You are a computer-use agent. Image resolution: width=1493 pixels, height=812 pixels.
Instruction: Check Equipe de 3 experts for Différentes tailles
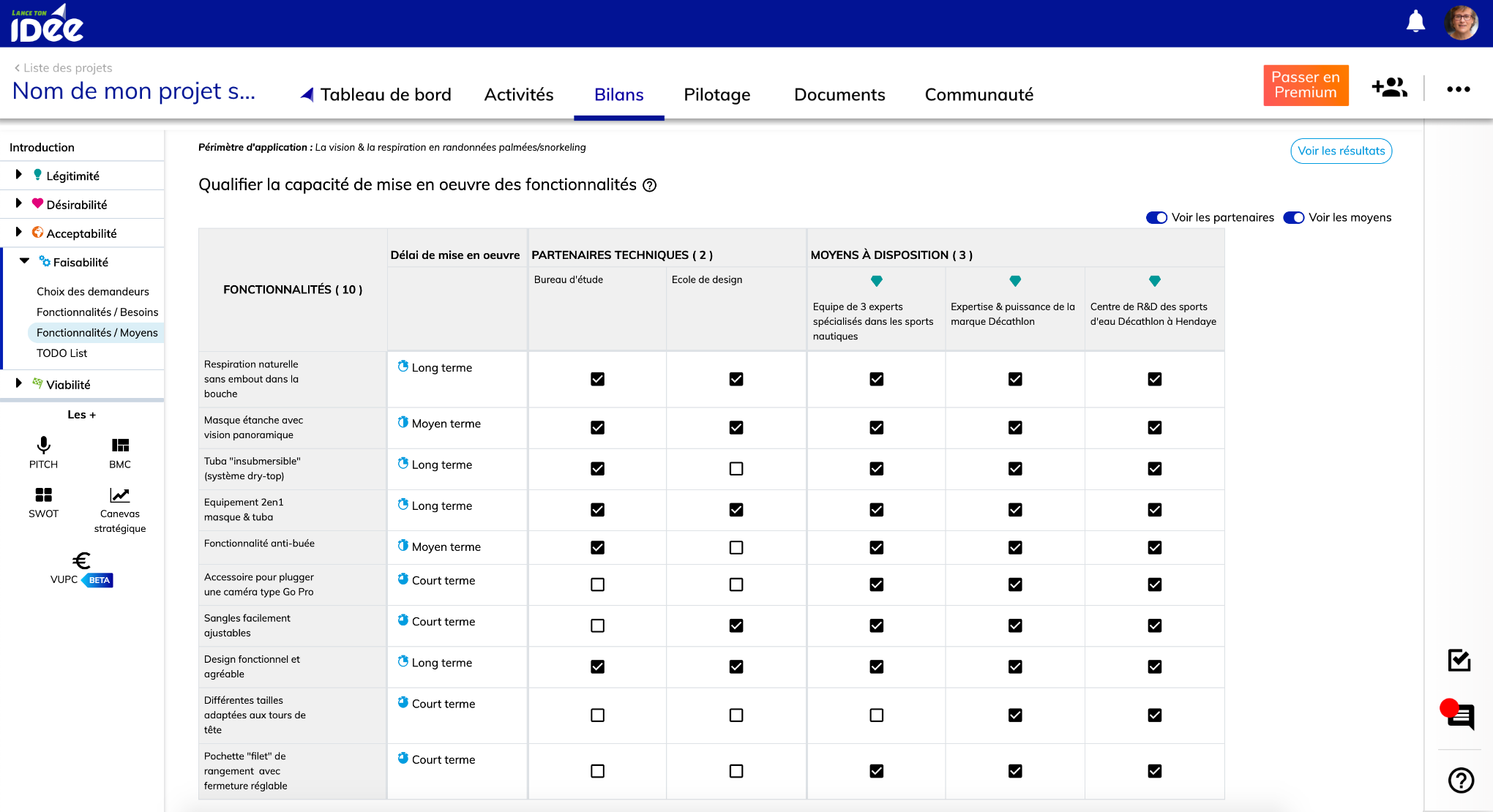876,715
